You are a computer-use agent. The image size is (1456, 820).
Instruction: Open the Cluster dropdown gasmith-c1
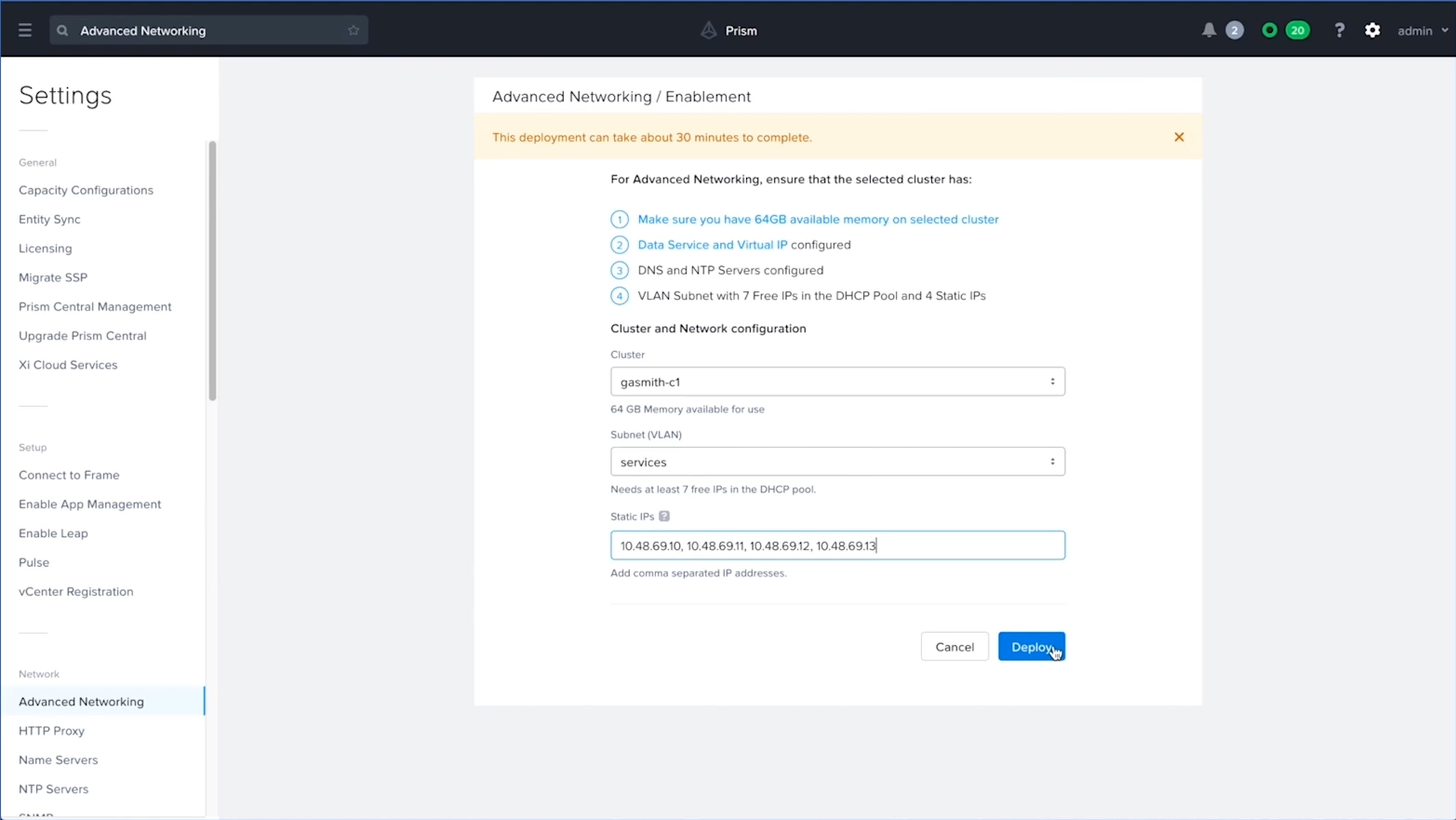(x=837, y=382)
